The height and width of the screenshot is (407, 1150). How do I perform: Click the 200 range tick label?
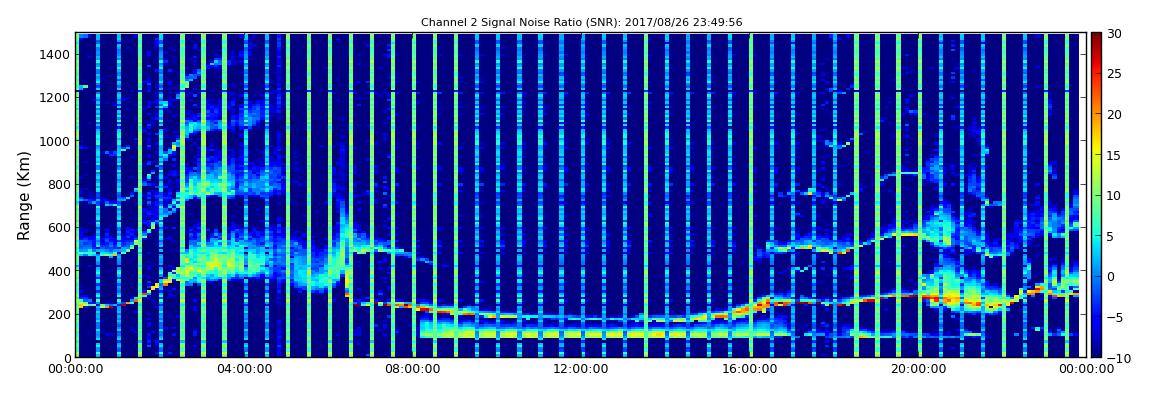click(59, 314)
